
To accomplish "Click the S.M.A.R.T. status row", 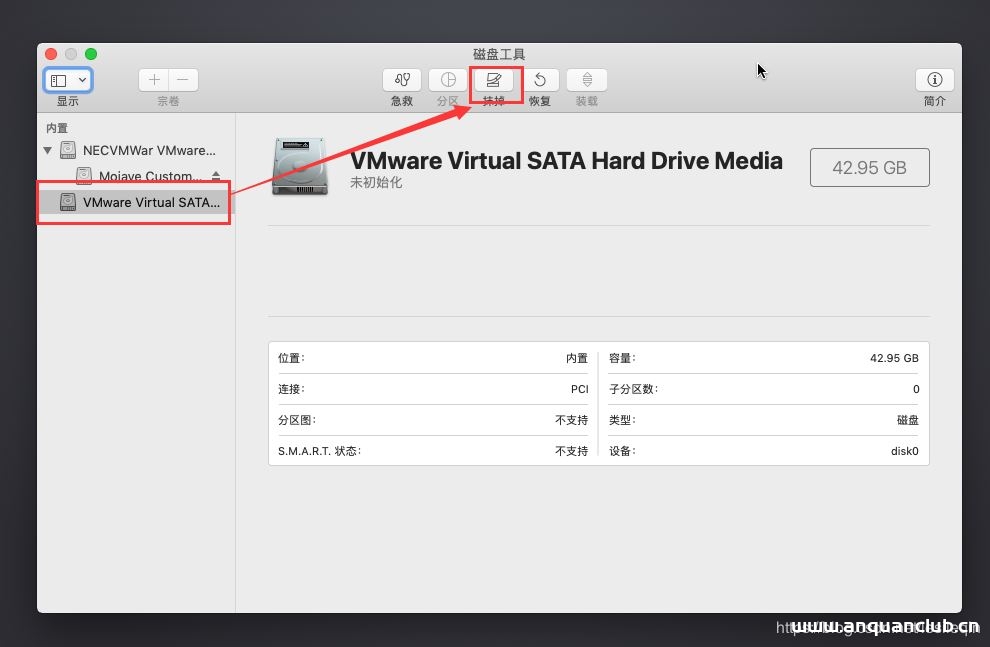I will [x=432, y=451].
